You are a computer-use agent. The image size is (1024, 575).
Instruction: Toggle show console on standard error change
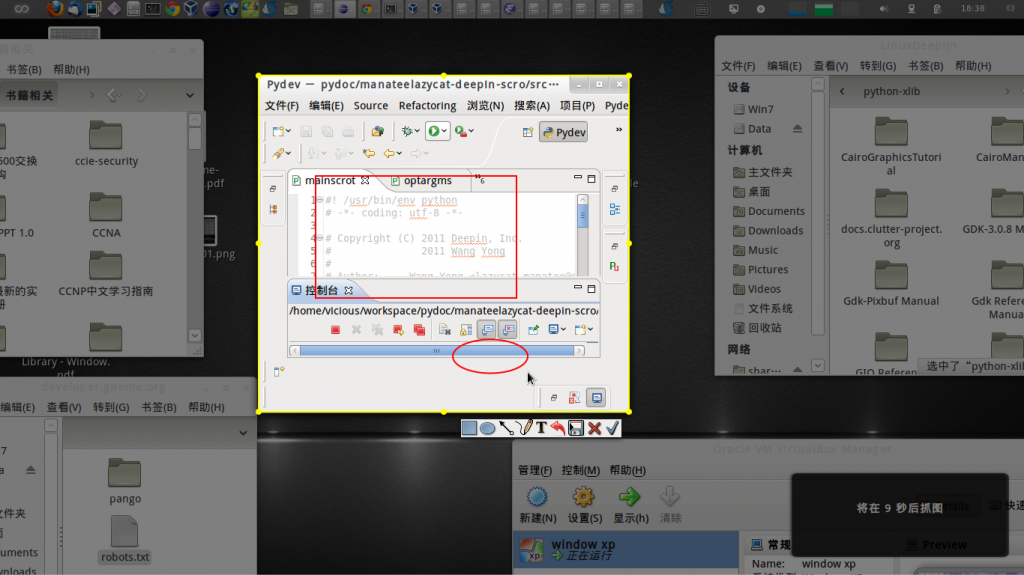[508, 330]
